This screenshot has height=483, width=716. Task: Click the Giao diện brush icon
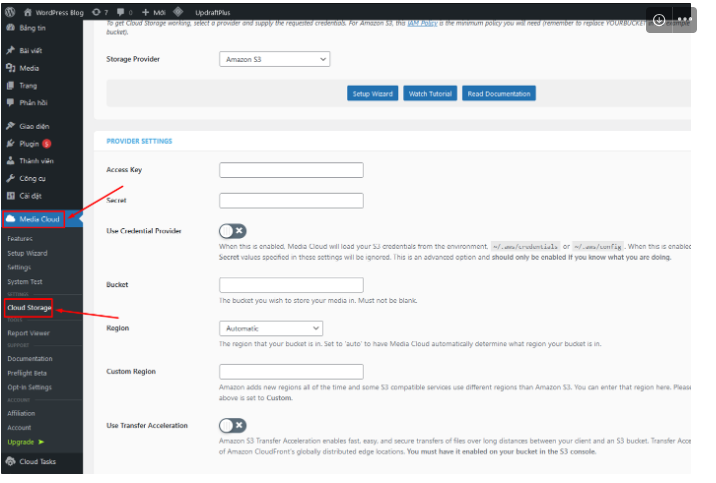[11, 126]
